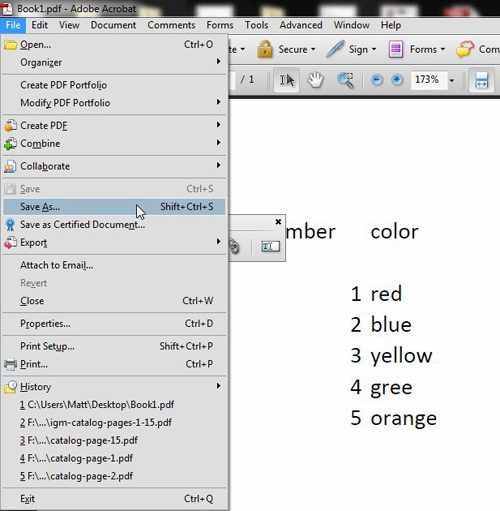This screenshot has height=511, width=500.
Task: Click Properties menu entry
Action: 114,323
